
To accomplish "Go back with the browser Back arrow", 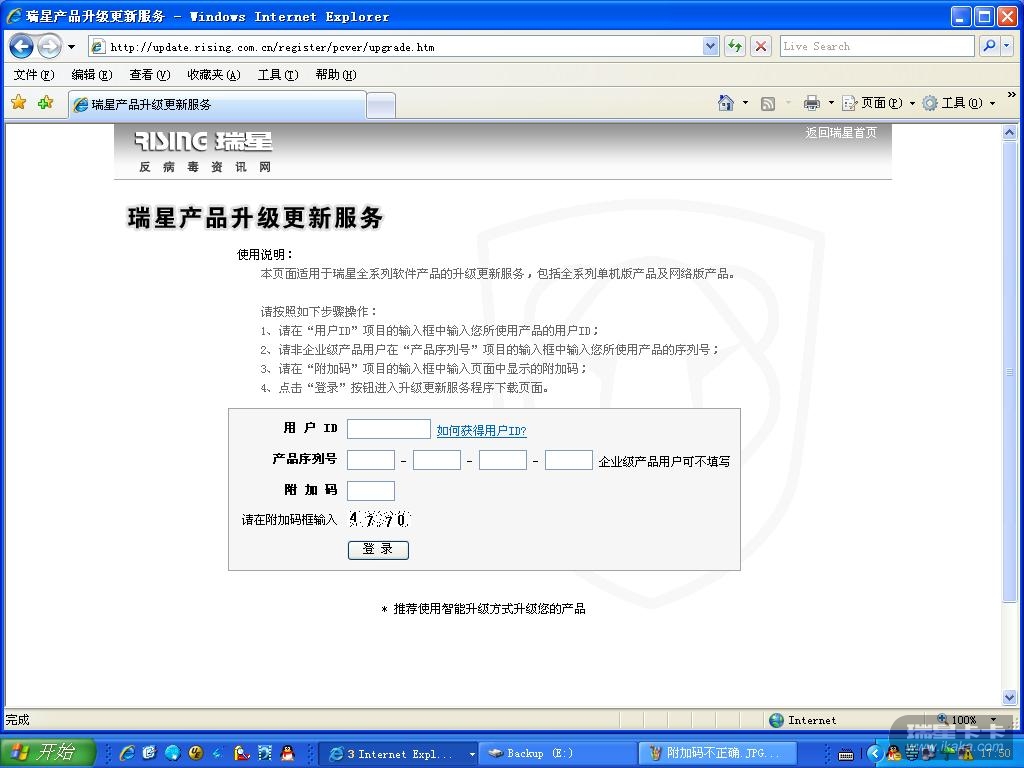I will click(x=21, y=46).
